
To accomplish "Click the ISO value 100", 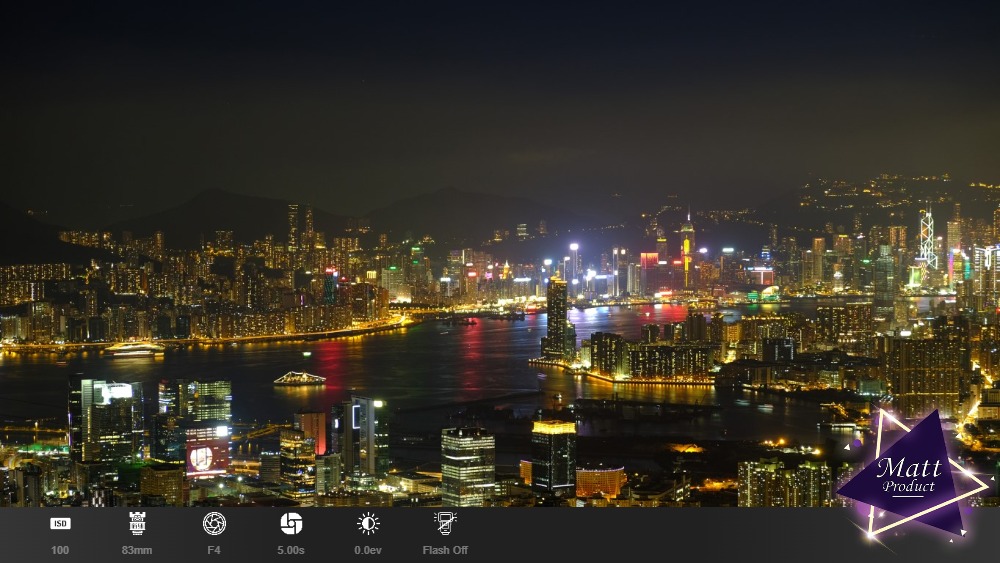I will point(60,550).
